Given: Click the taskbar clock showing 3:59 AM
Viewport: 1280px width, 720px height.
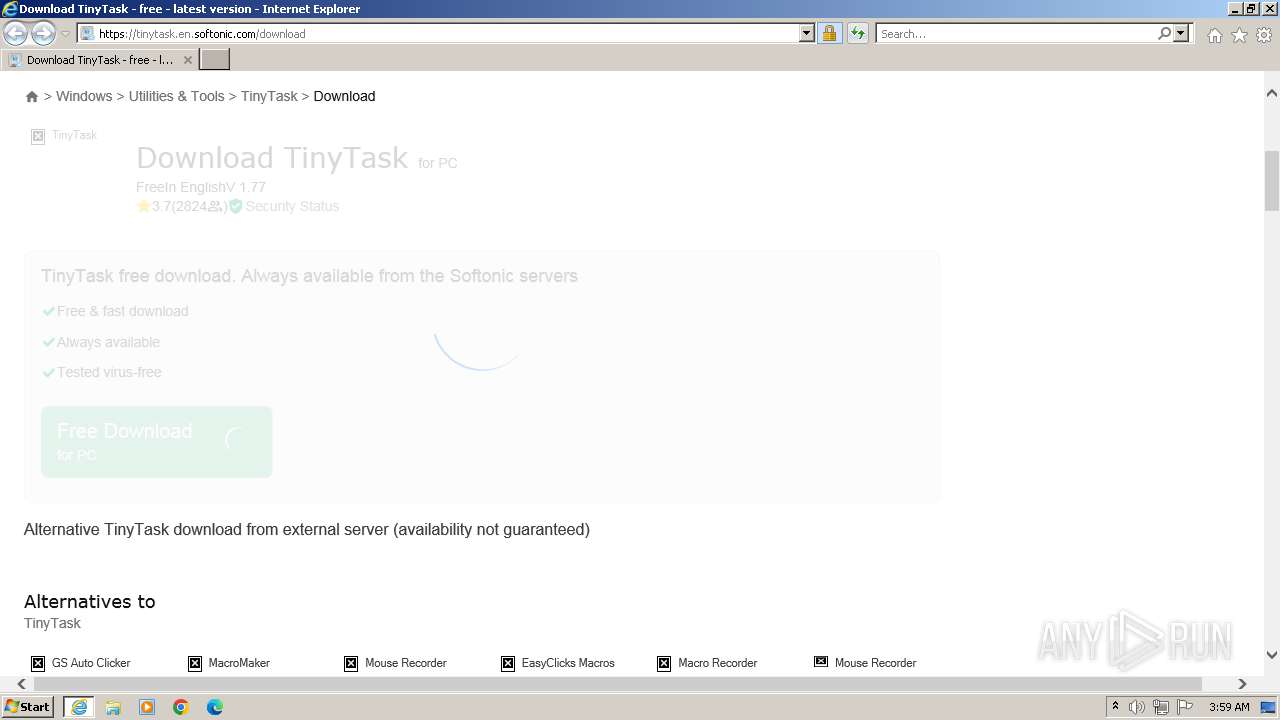Looking at the screenshot, I should click(1229, 707).
